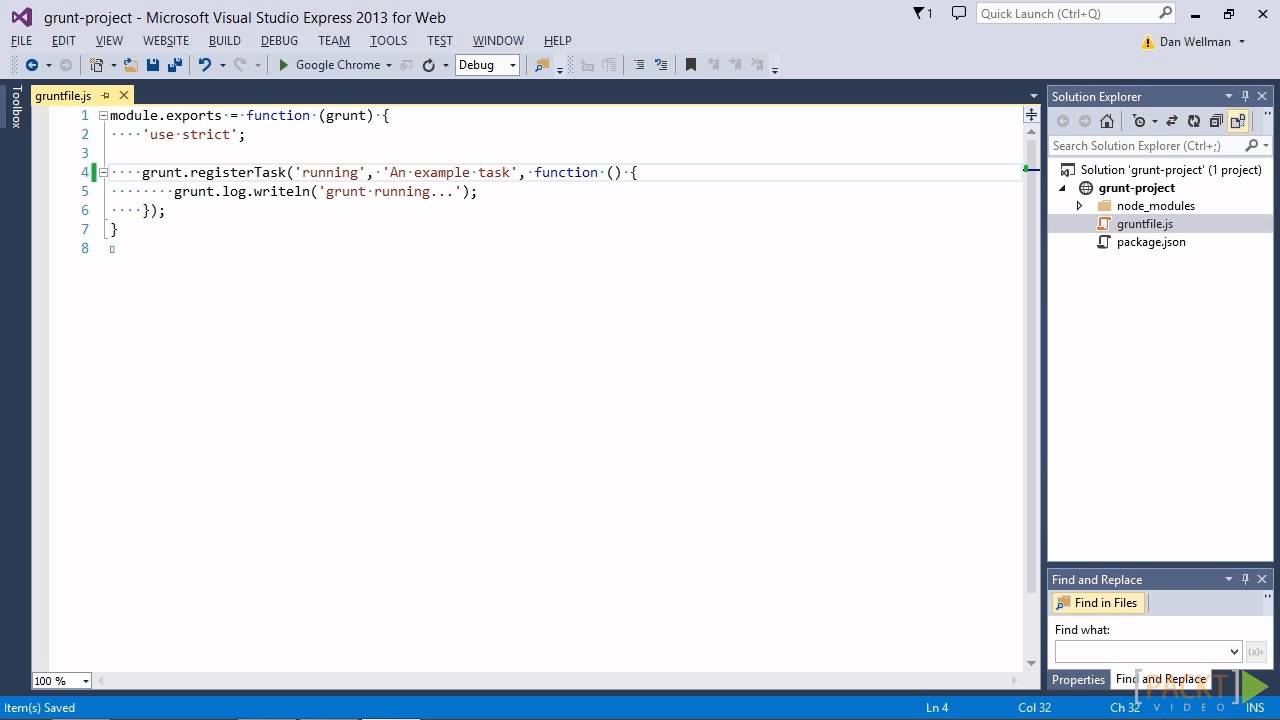Save gruntfile.js with the Save icon
Viewport: 1280px width, 720px height.
[153, 65]
